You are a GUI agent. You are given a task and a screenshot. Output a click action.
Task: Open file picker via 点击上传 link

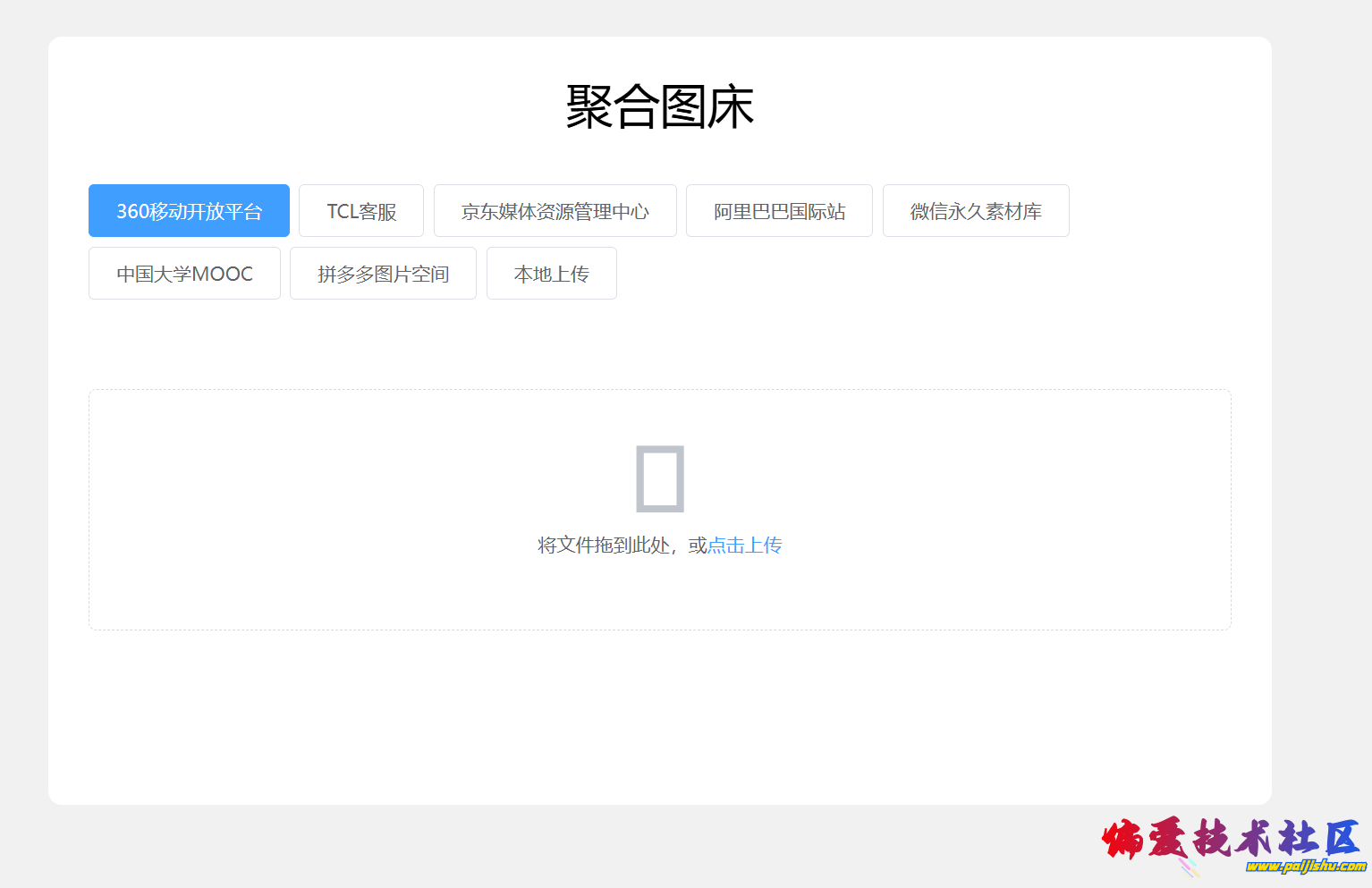coord(744,545)
